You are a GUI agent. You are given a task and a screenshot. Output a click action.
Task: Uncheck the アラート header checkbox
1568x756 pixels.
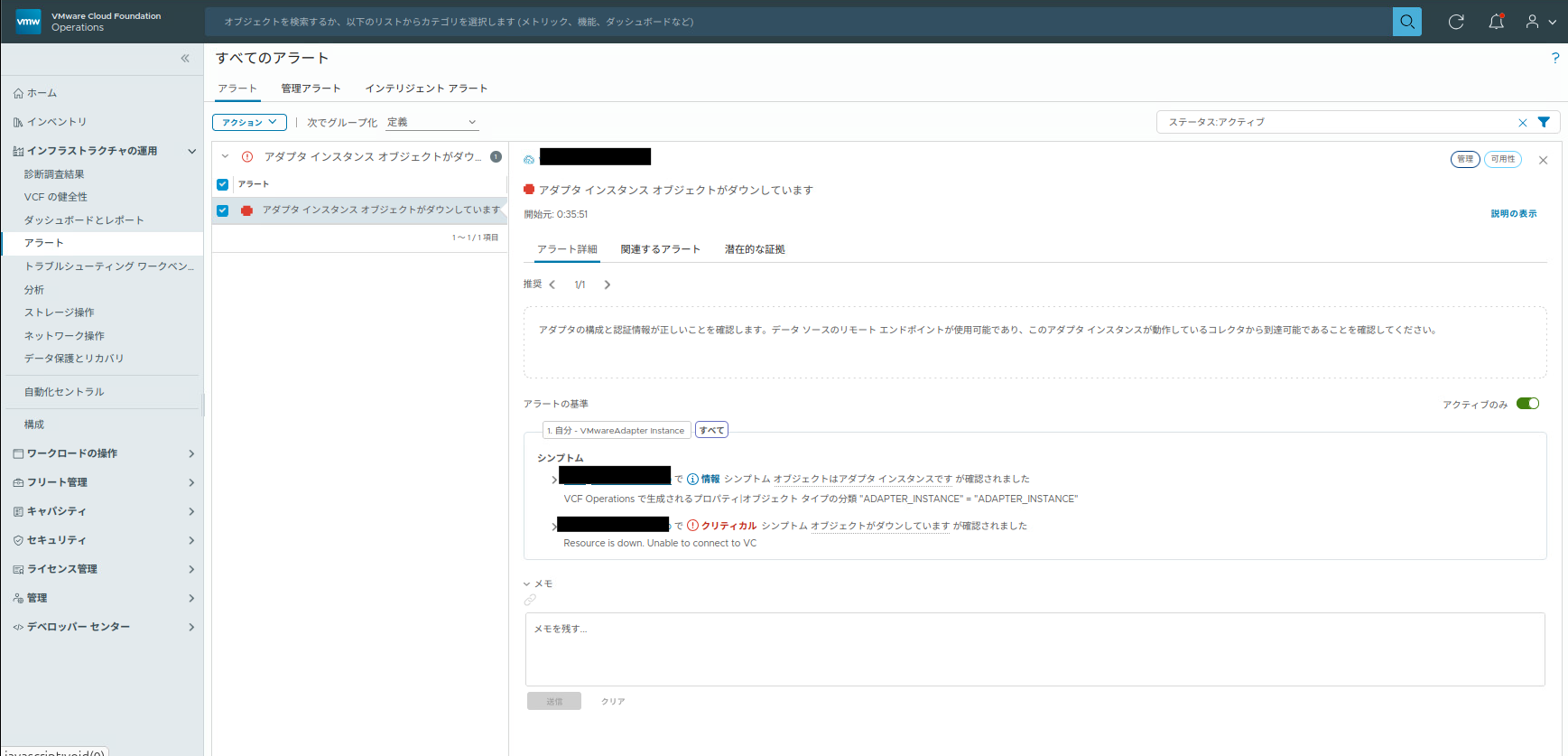tap(223, 184)
